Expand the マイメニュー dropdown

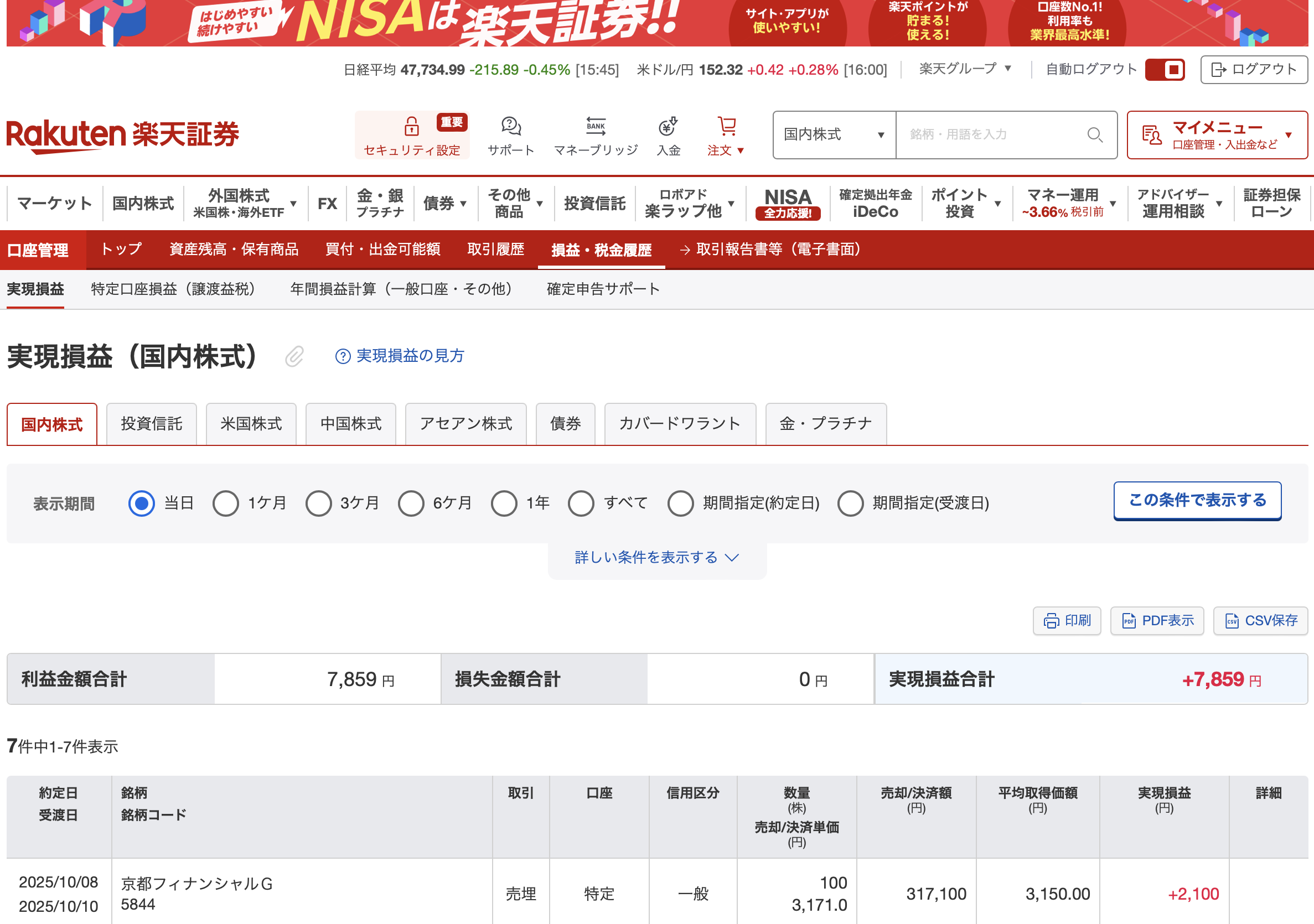[x=1217, y=135]
